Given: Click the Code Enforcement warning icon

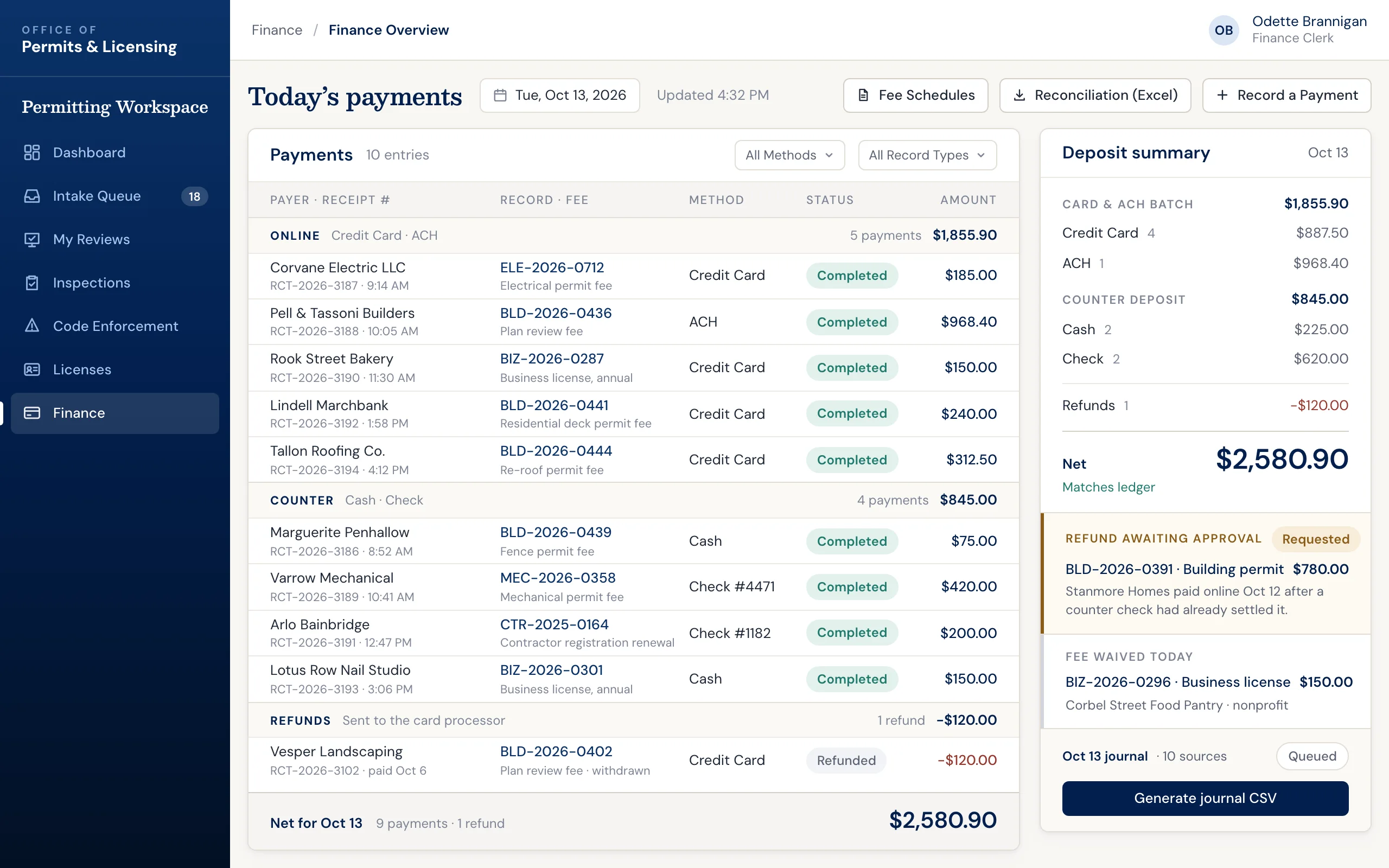Looking at the screenshot, I should 32,326.
